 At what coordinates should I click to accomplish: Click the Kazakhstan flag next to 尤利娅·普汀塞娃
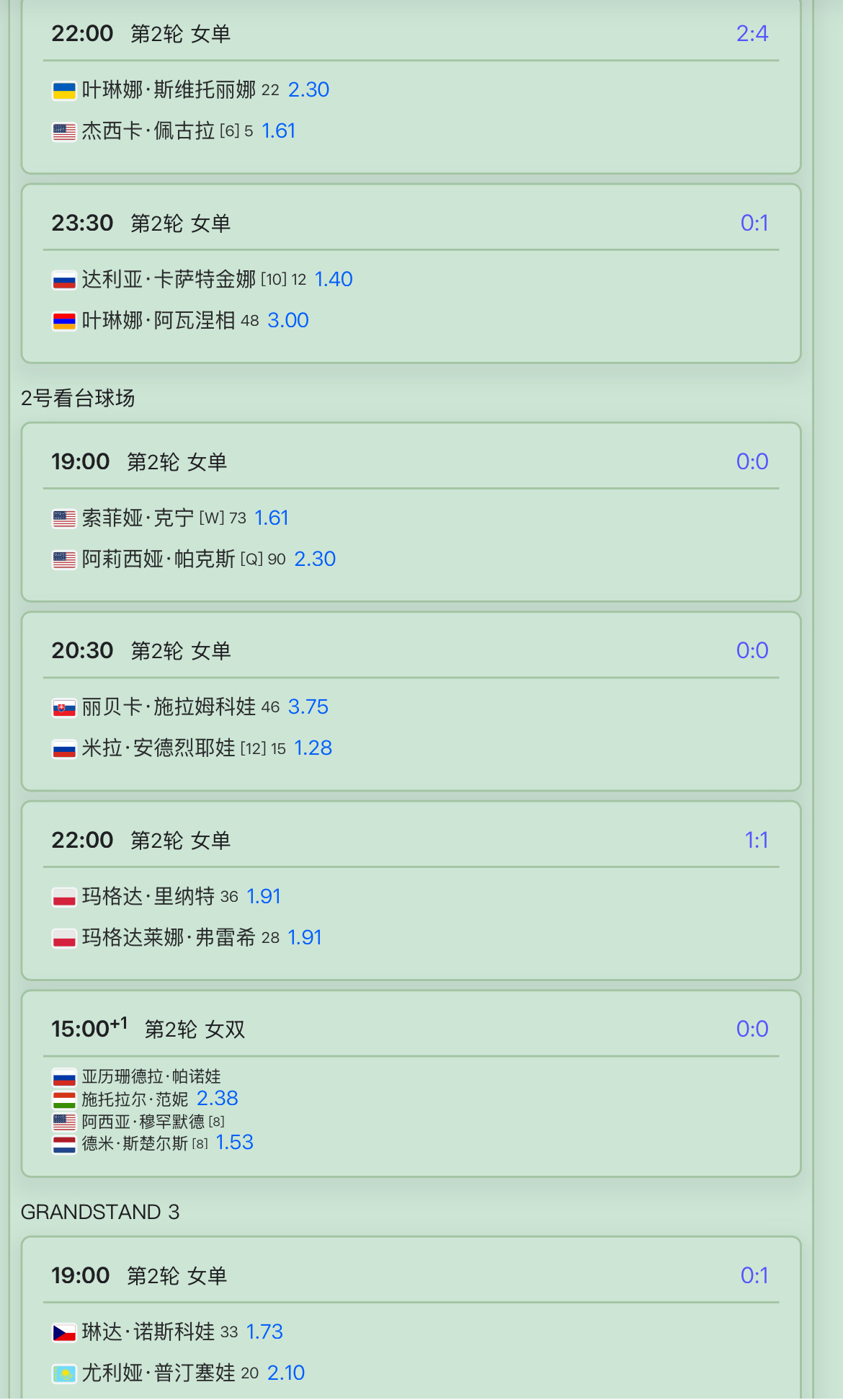(x=64, y=1374)
